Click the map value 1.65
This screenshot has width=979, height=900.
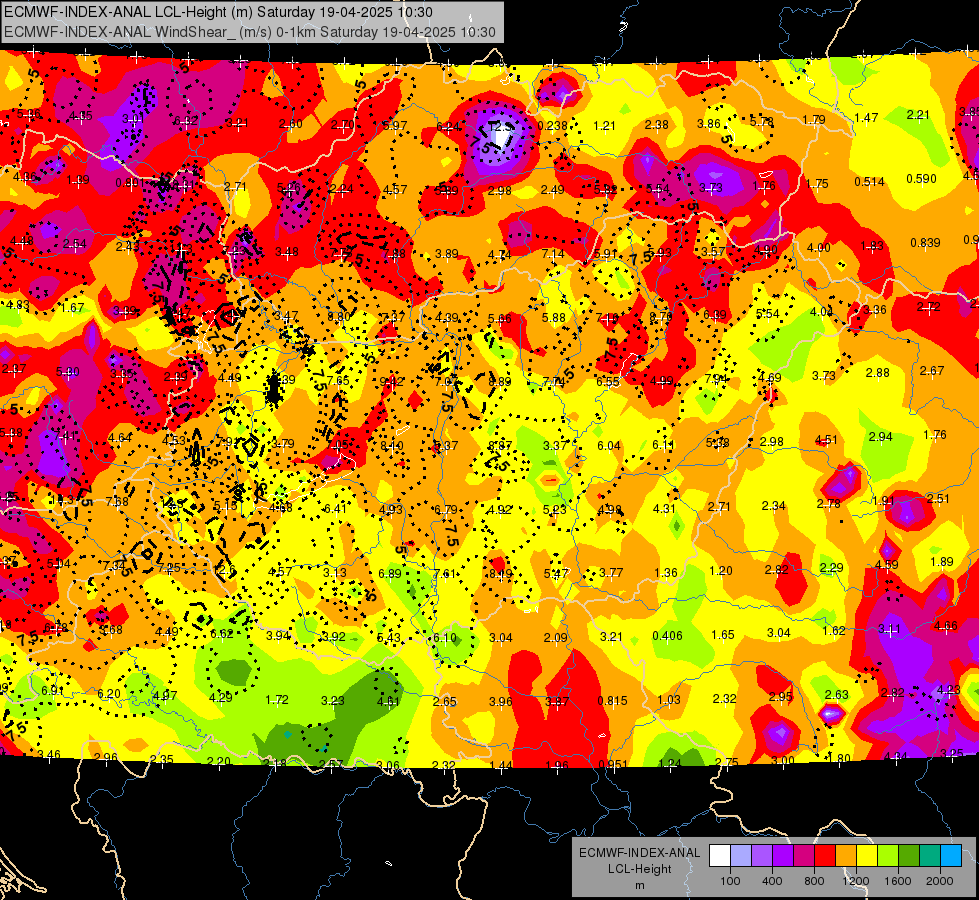722,635
